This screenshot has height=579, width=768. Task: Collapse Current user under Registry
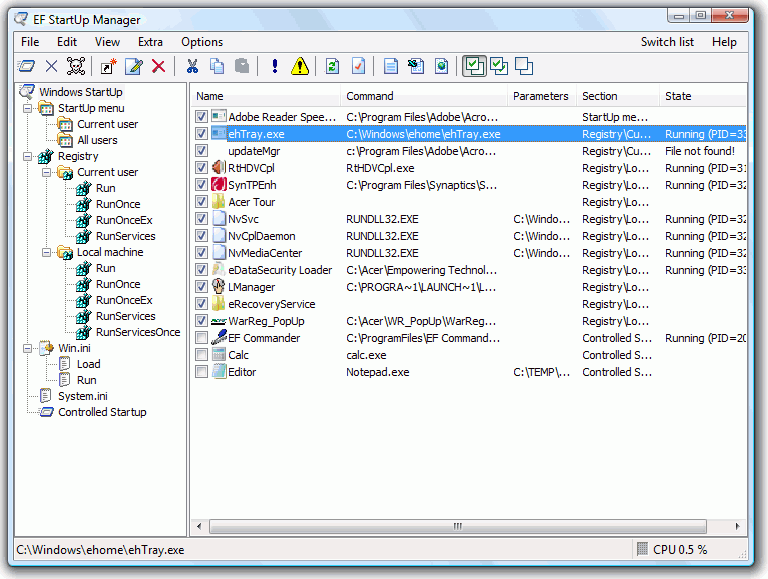coord(47,172)
